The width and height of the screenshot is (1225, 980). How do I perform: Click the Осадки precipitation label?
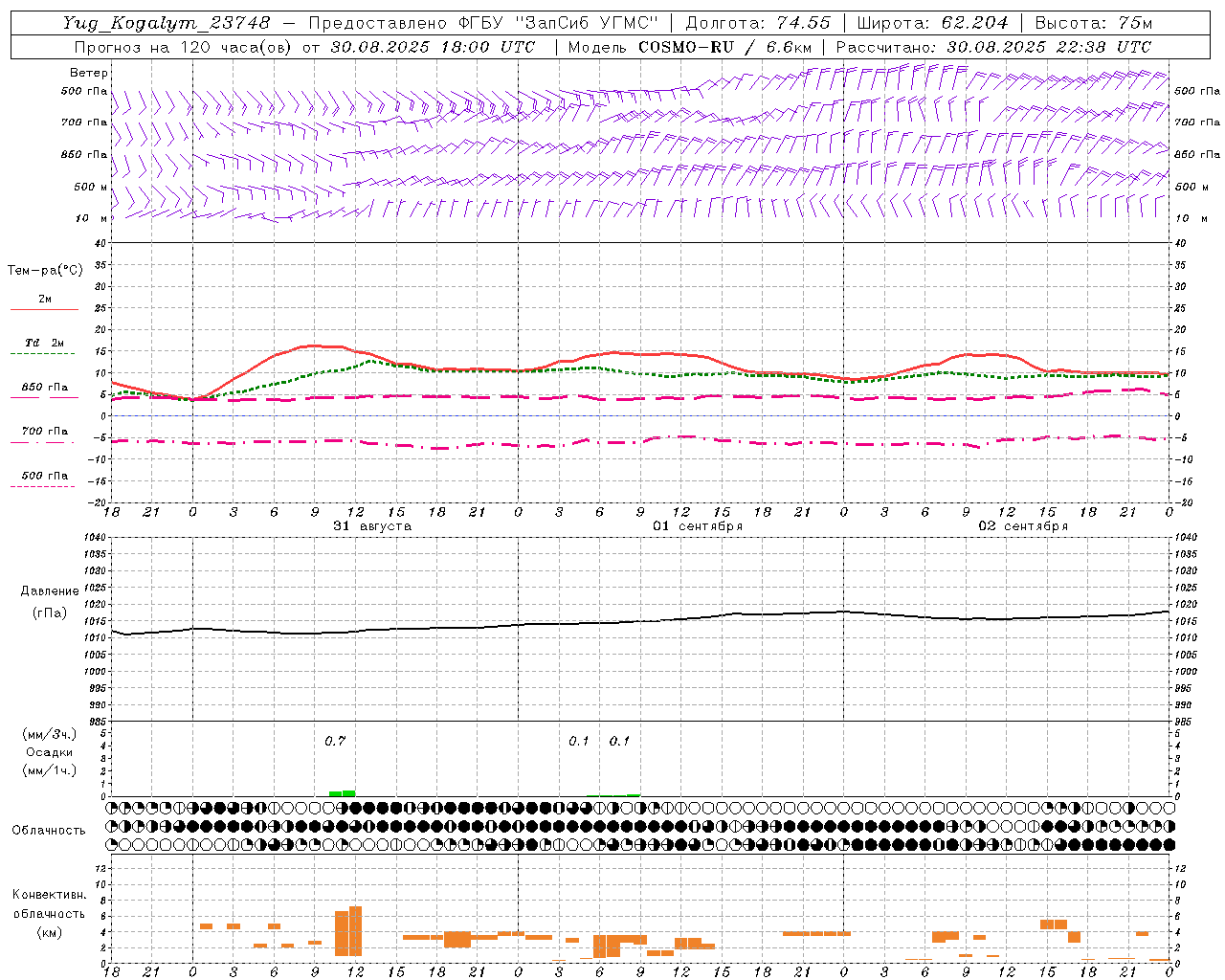[50, 752]
